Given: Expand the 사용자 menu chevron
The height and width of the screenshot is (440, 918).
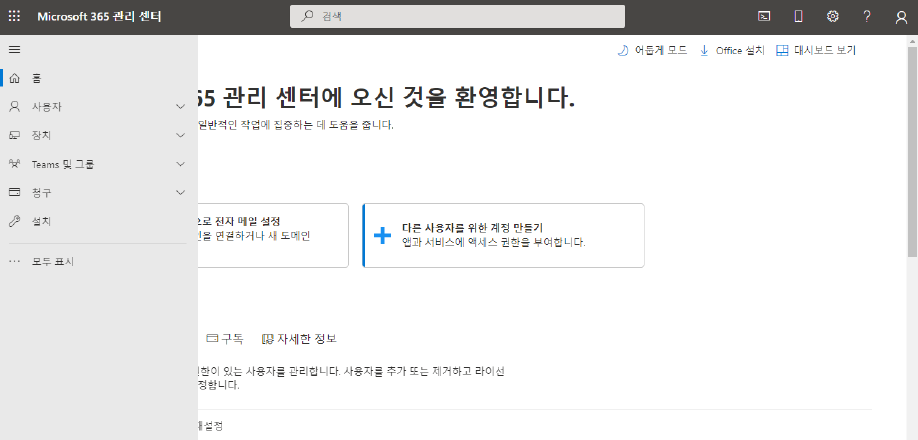Looking at the screenshot, I should [180, 106].
